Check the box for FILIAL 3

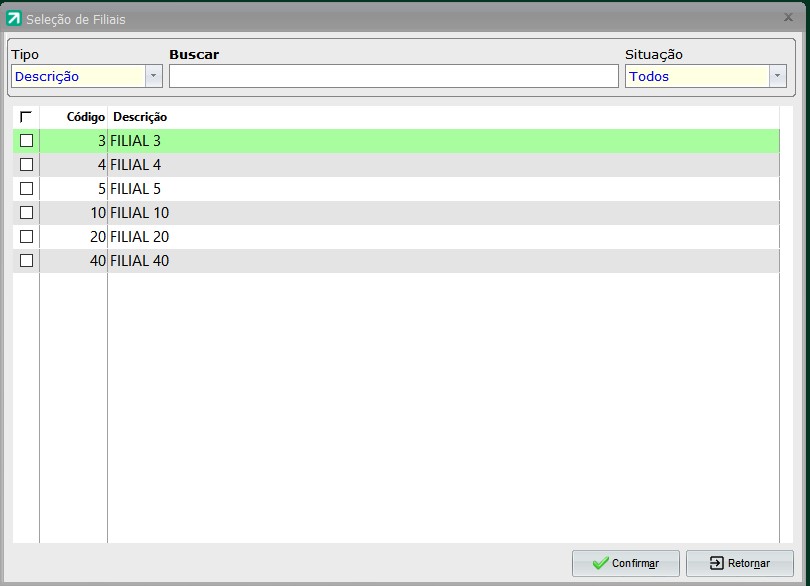pyautogui.click(x=27, y=141)
